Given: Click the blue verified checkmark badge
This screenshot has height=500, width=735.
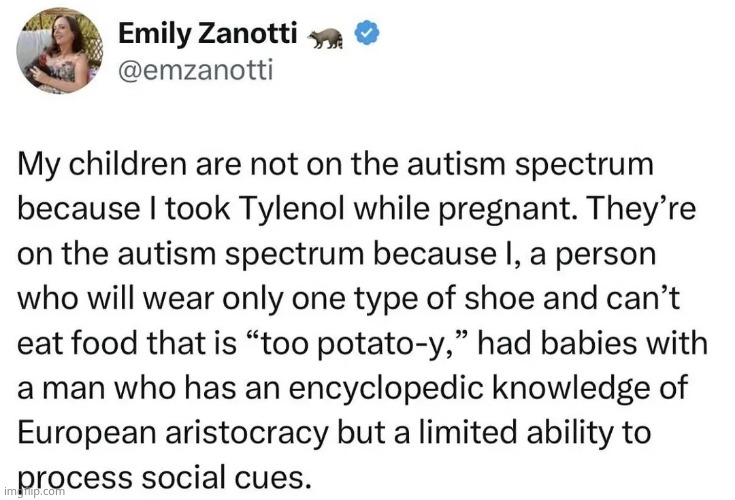Looking at the screenshot, I should (x=368, y=35).
